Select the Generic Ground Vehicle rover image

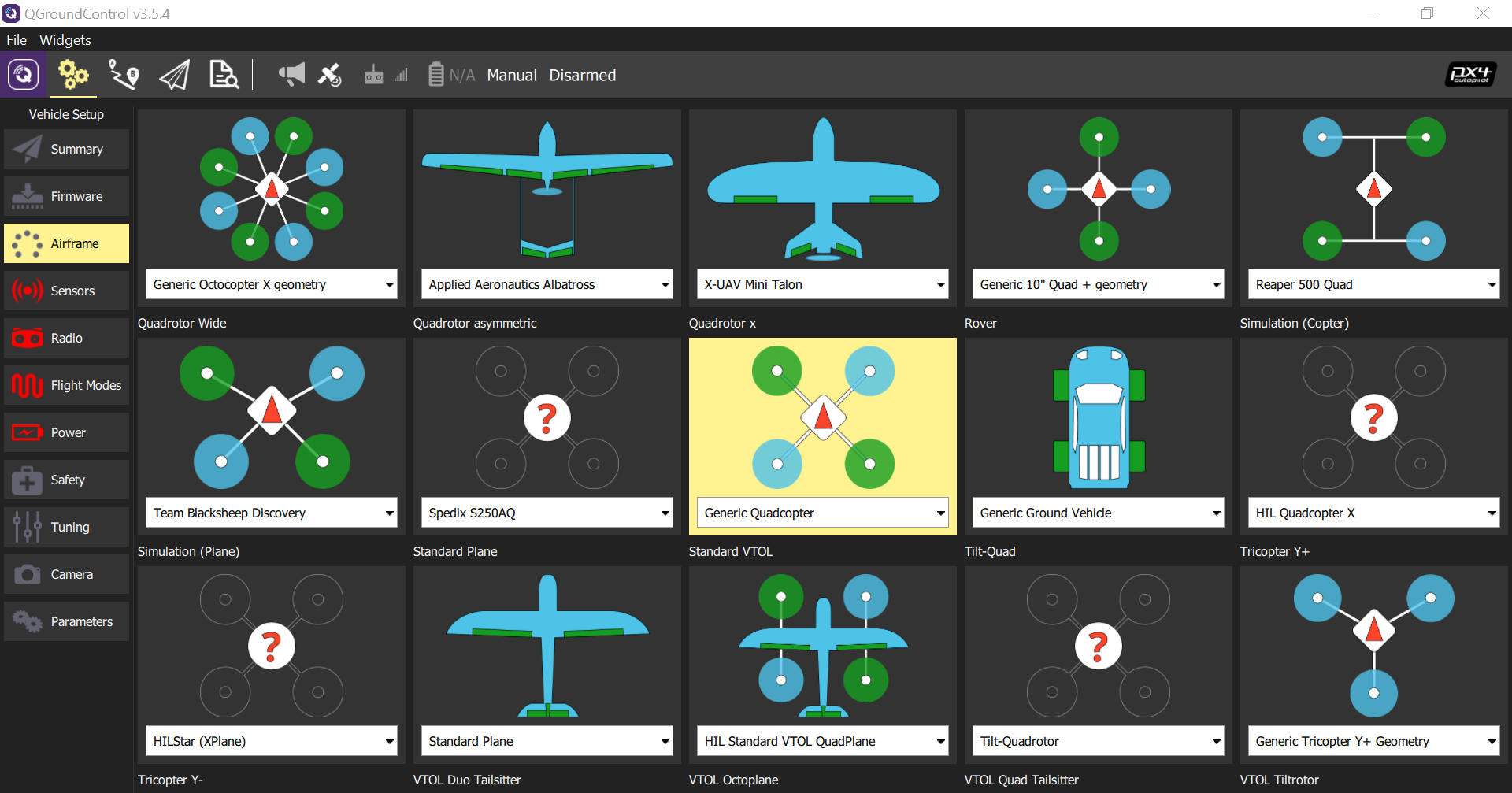[x=1099, y=417]
